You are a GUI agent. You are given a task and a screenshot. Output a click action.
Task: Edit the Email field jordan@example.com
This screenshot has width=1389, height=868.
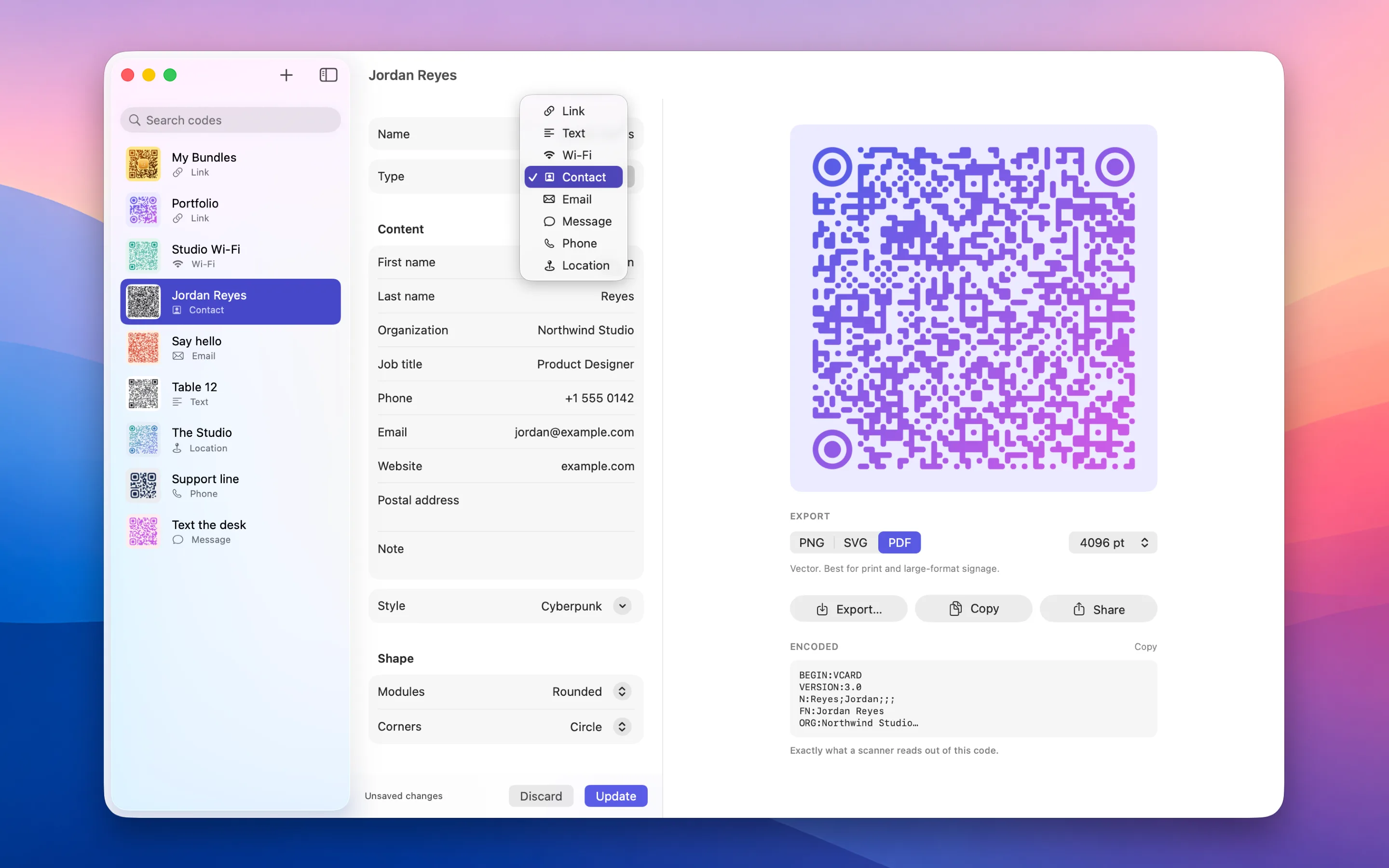(x=505, y=432)
